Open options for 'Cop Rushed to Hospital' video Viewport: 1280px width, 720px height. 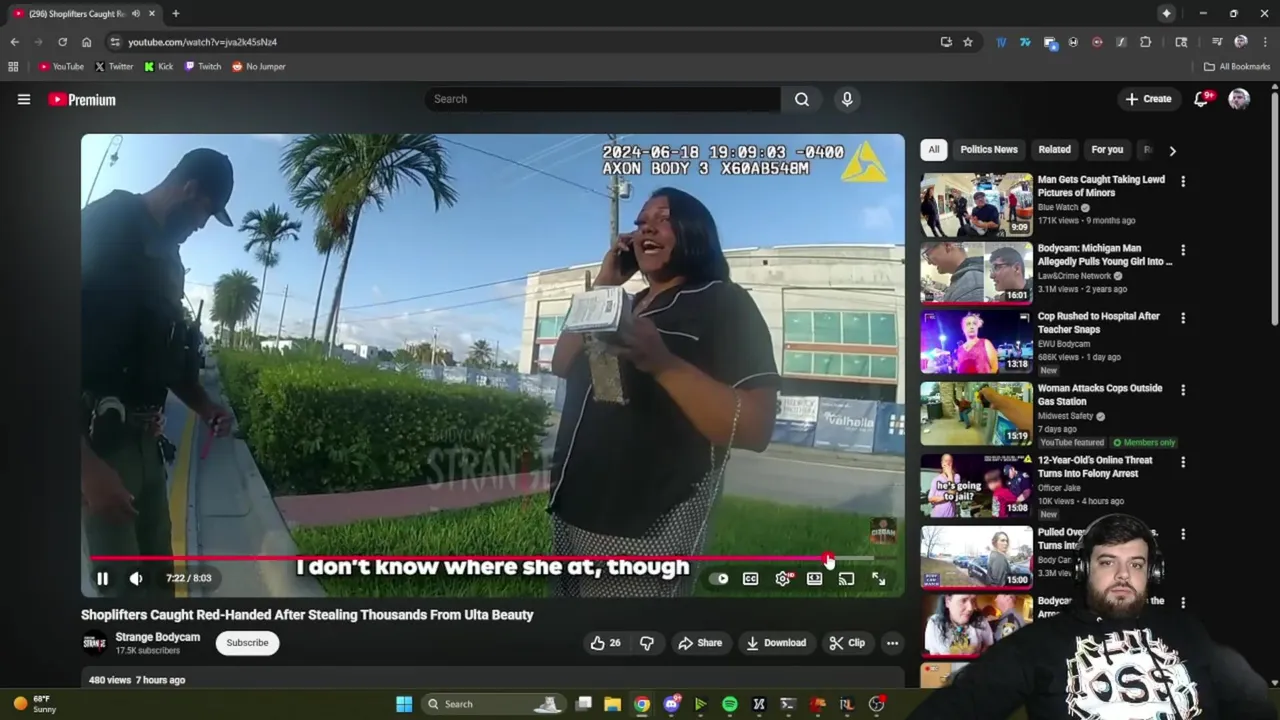(1183, 318)
